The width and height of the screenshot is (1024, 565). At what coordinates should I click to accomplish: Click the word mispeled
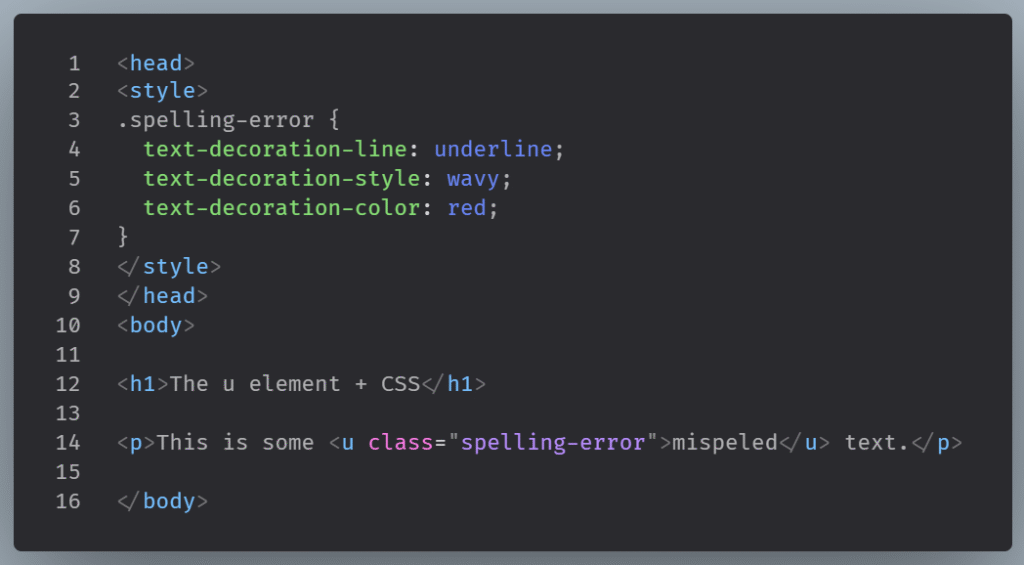(724, 442)
